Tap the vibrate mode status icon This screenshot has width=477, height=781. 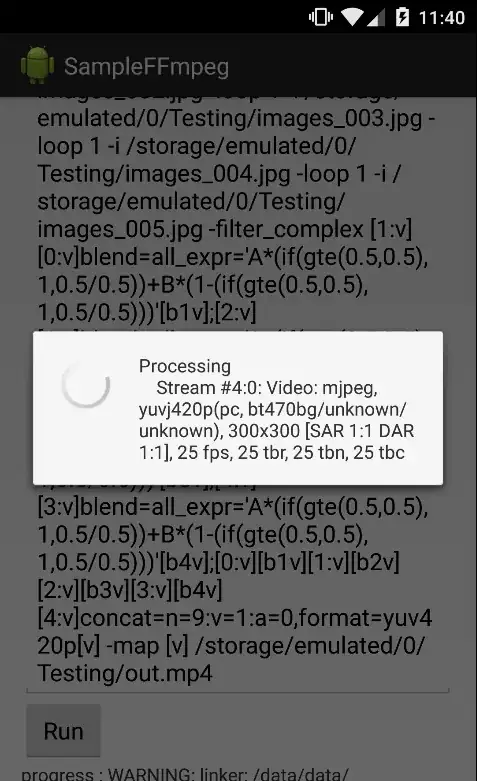(321, 17)
